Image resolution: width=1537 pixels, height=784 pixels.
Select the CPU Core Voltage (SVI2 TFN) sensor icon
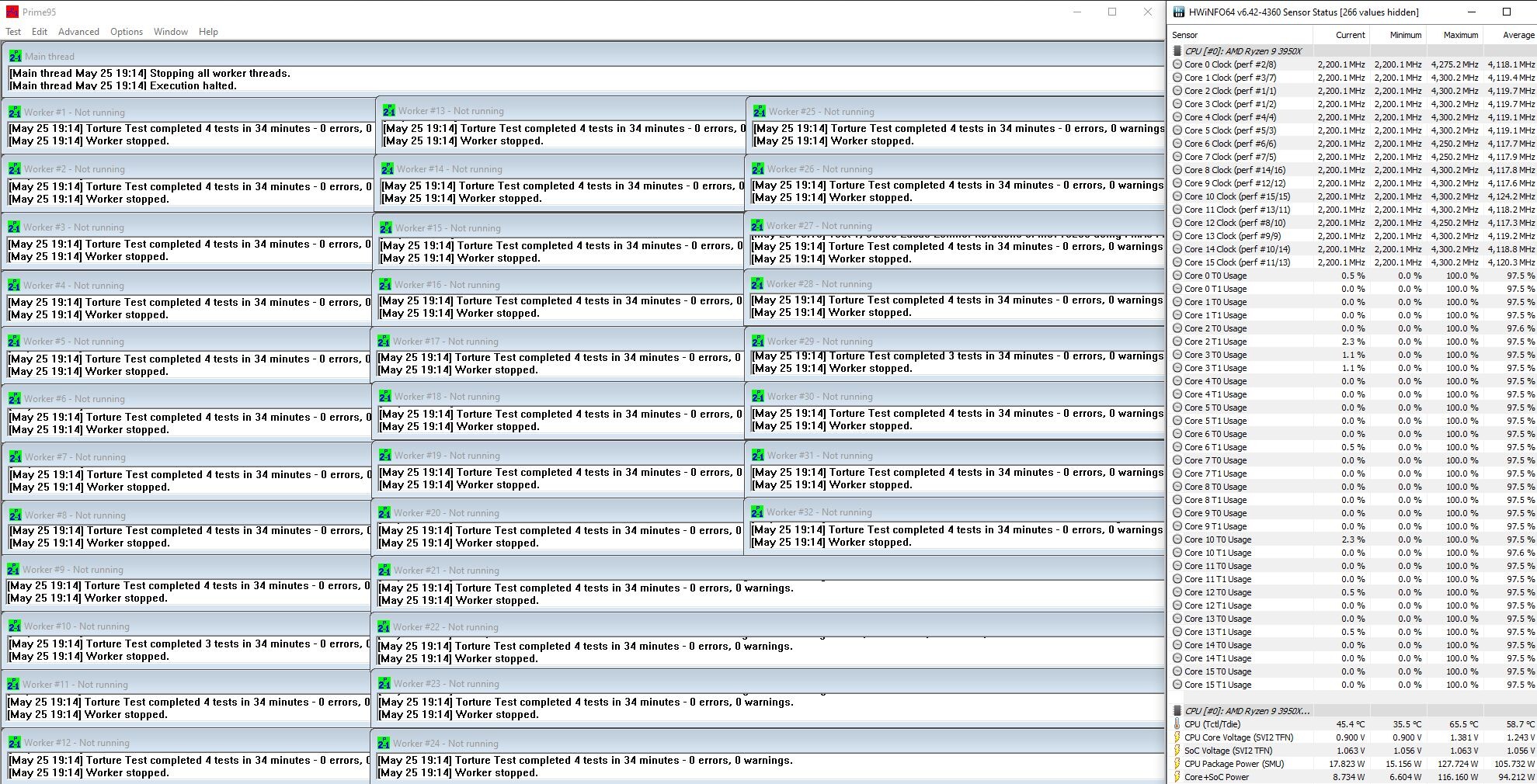pos(1177,737)
